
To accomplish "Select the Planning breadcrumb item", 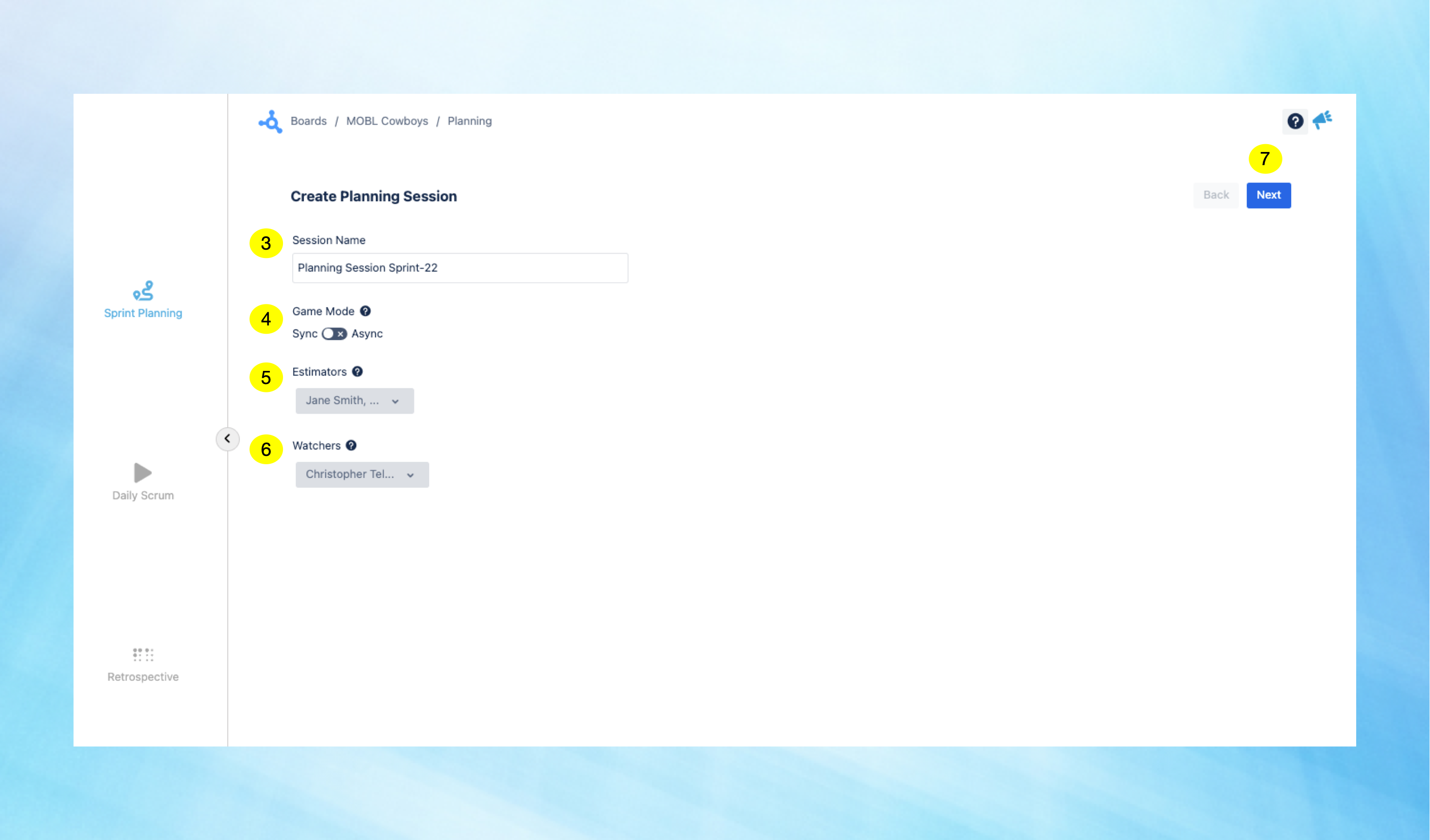I will [469, 121].
